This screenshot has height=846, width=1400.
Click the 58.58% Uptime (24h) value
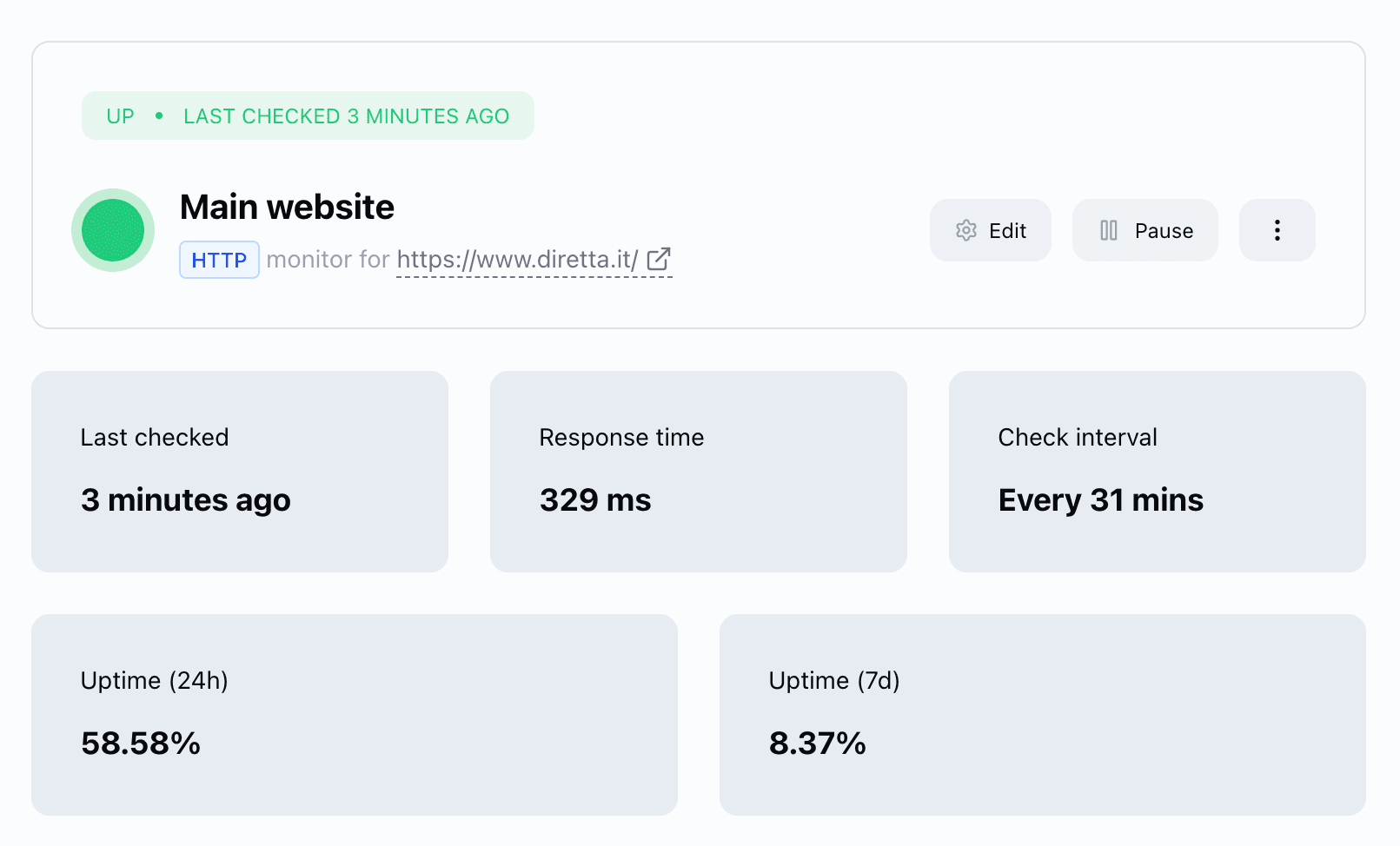140,744
